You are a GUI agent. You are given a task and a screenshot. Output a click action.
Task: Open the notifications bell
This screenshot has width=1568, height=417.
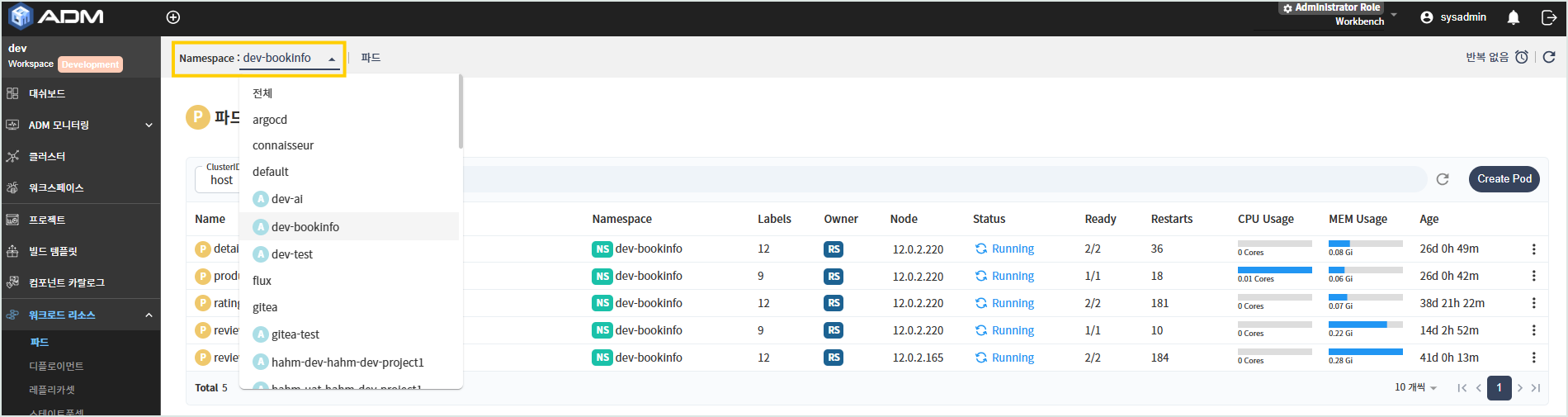(x=1514, y=17)
